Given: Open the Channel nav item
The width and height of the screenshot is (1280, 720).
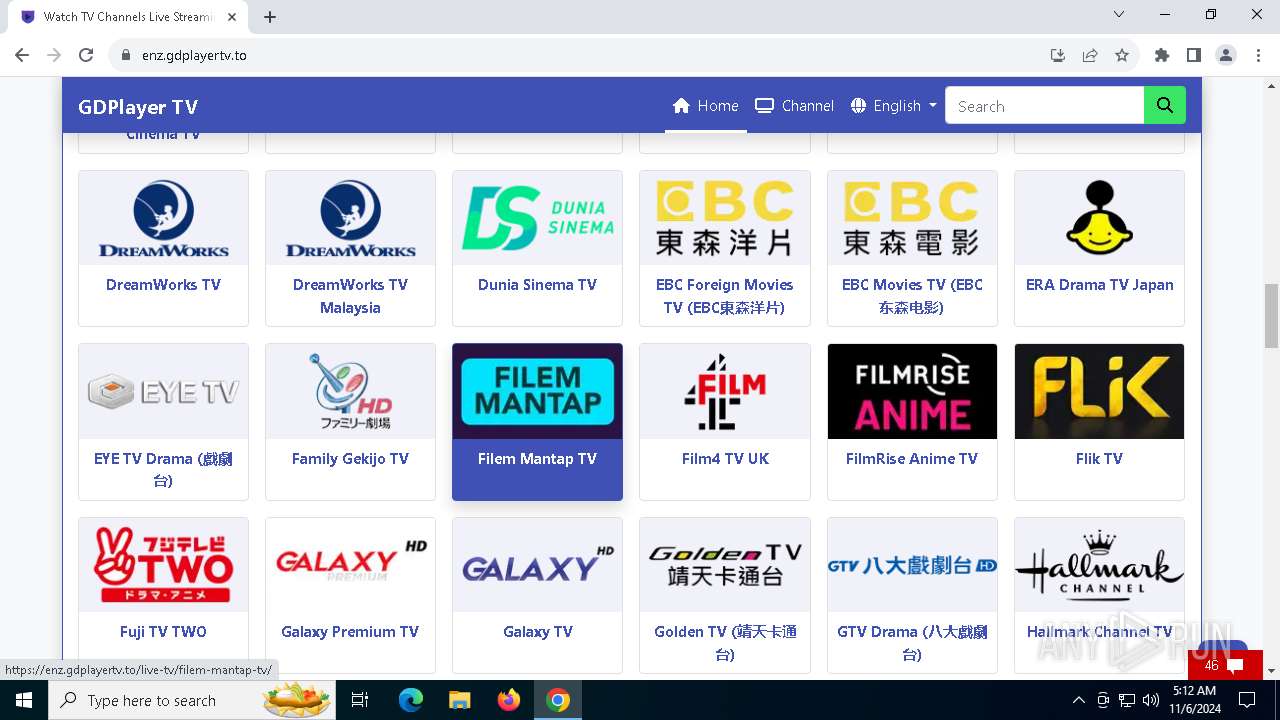Looking at the screenshot, I should (795, 105).
